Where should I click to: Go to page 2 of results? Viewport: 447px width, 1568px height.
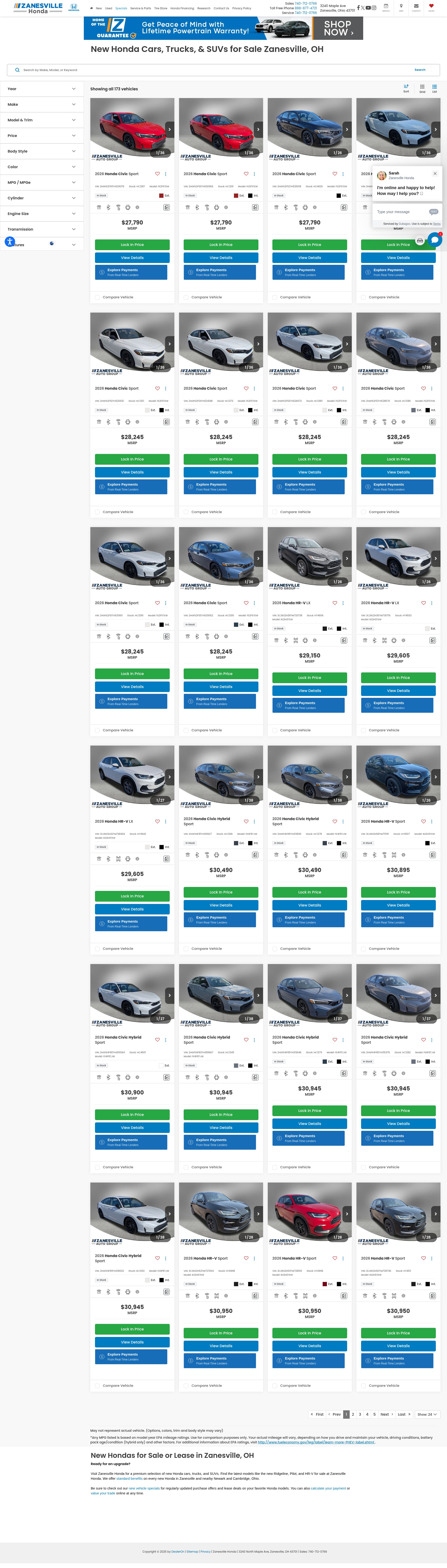click(353, 1415)
